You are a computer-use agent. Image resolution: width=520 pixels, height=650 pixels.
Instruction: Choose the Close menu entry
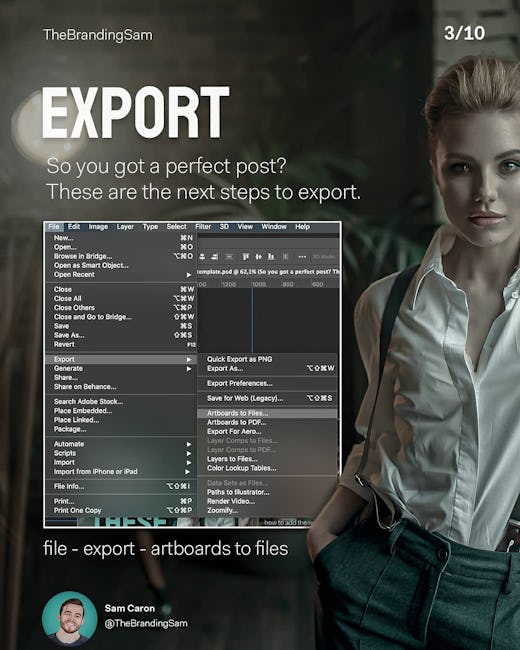click(x=120, y=289)
